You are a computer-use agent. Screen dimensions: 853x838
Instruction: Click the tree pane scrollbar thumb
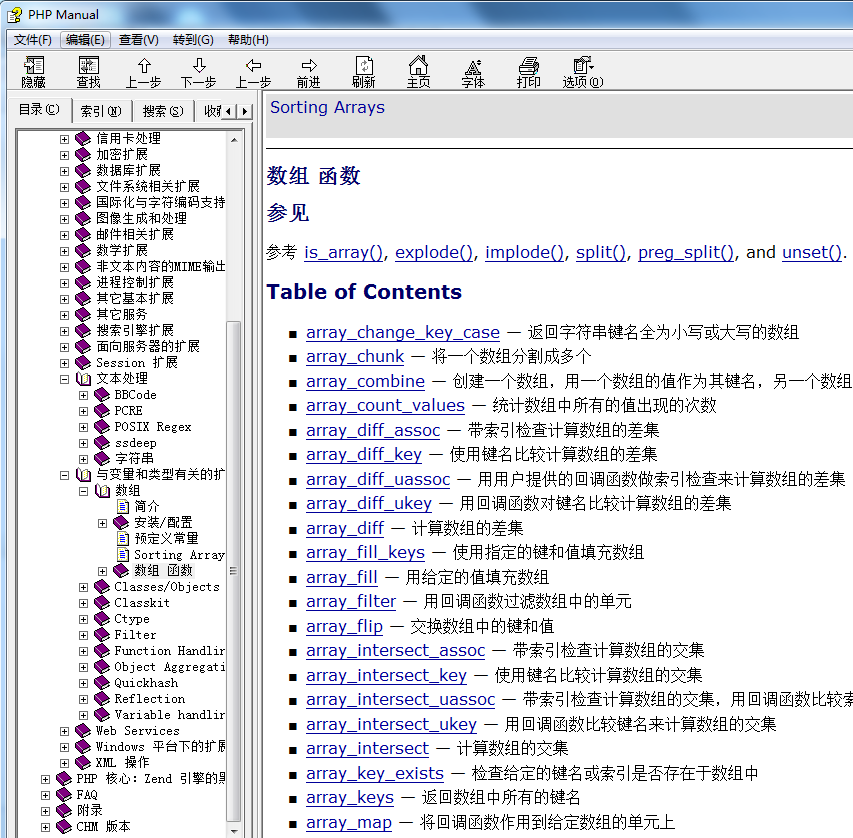[233, 571]
